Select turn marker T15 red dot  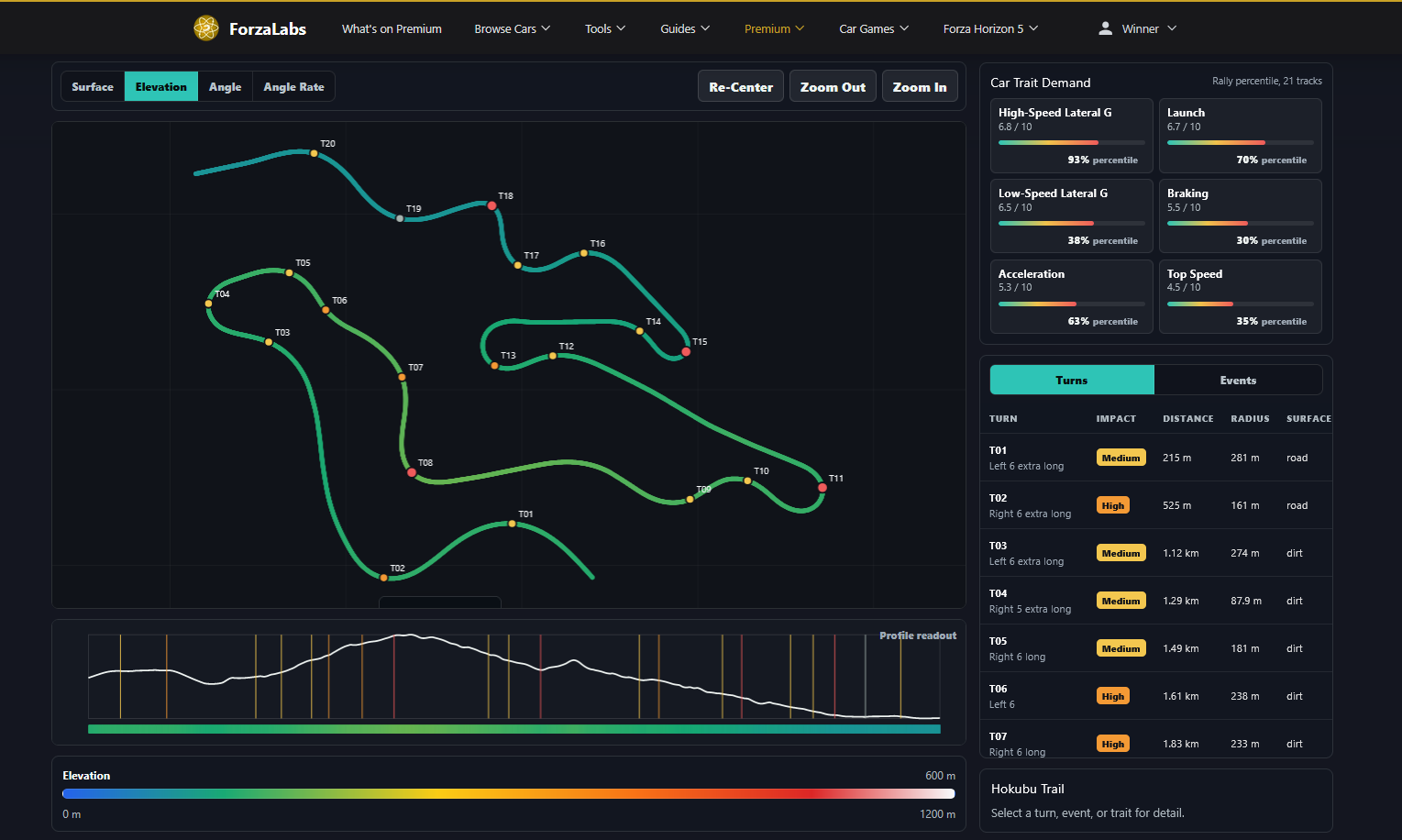click(x=686, y=351)
